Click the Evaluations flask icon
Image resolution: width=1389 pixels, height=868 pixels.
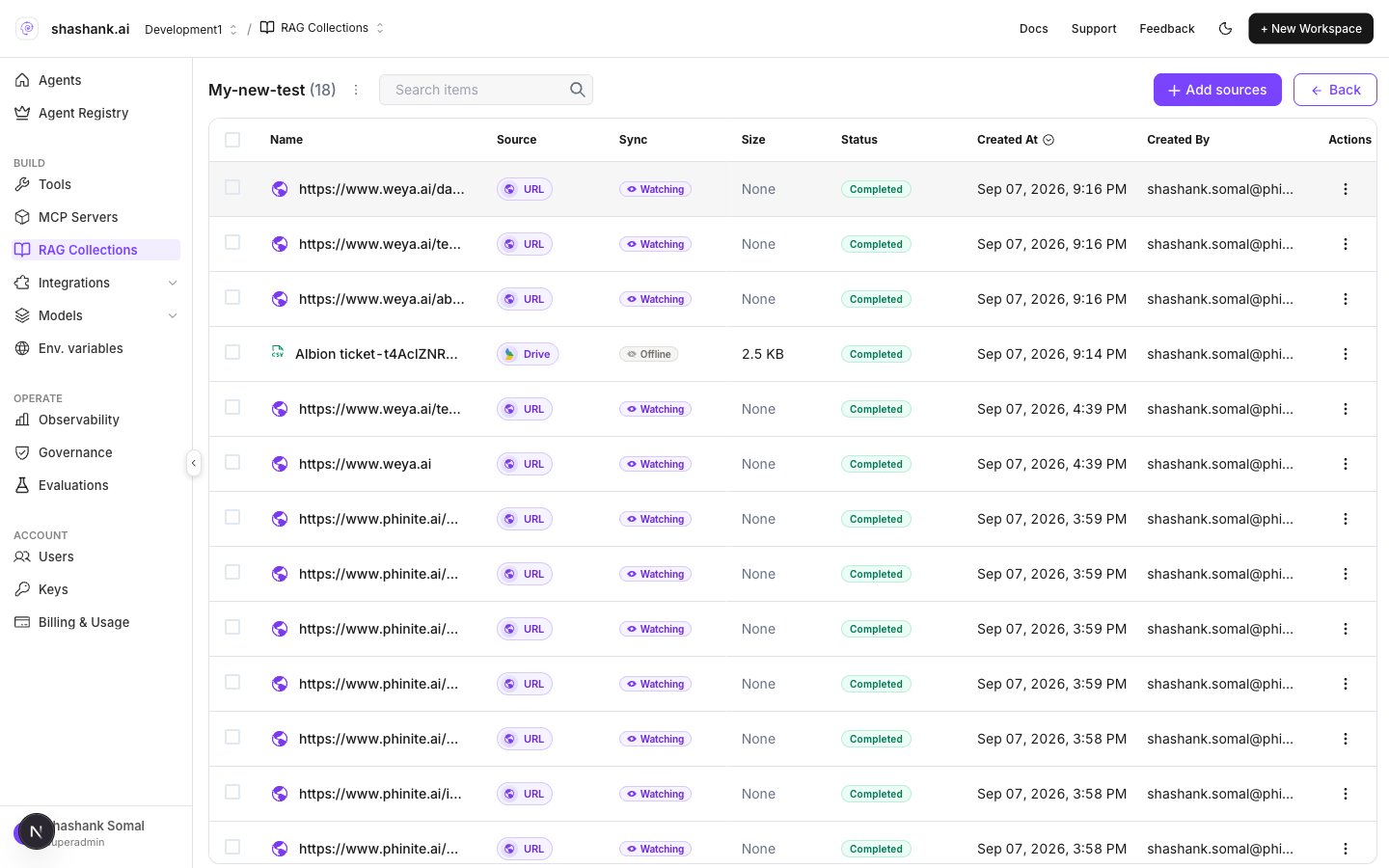point(22,485)
